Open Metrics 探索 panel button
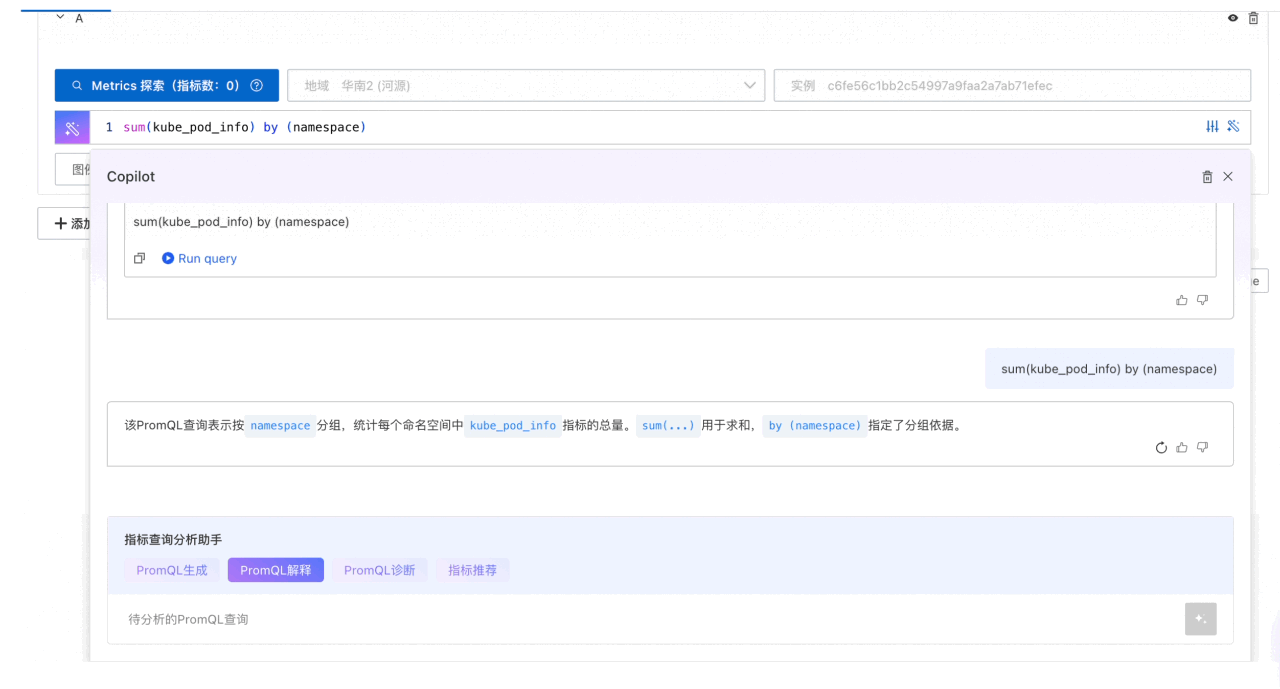This screenshot has width=1280, height=689. (x=166, y=86)
